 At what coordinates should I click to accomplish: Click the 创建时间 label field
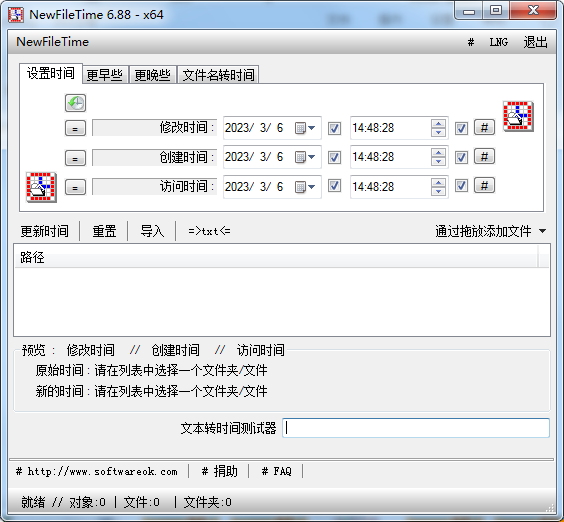click(155, 158)
